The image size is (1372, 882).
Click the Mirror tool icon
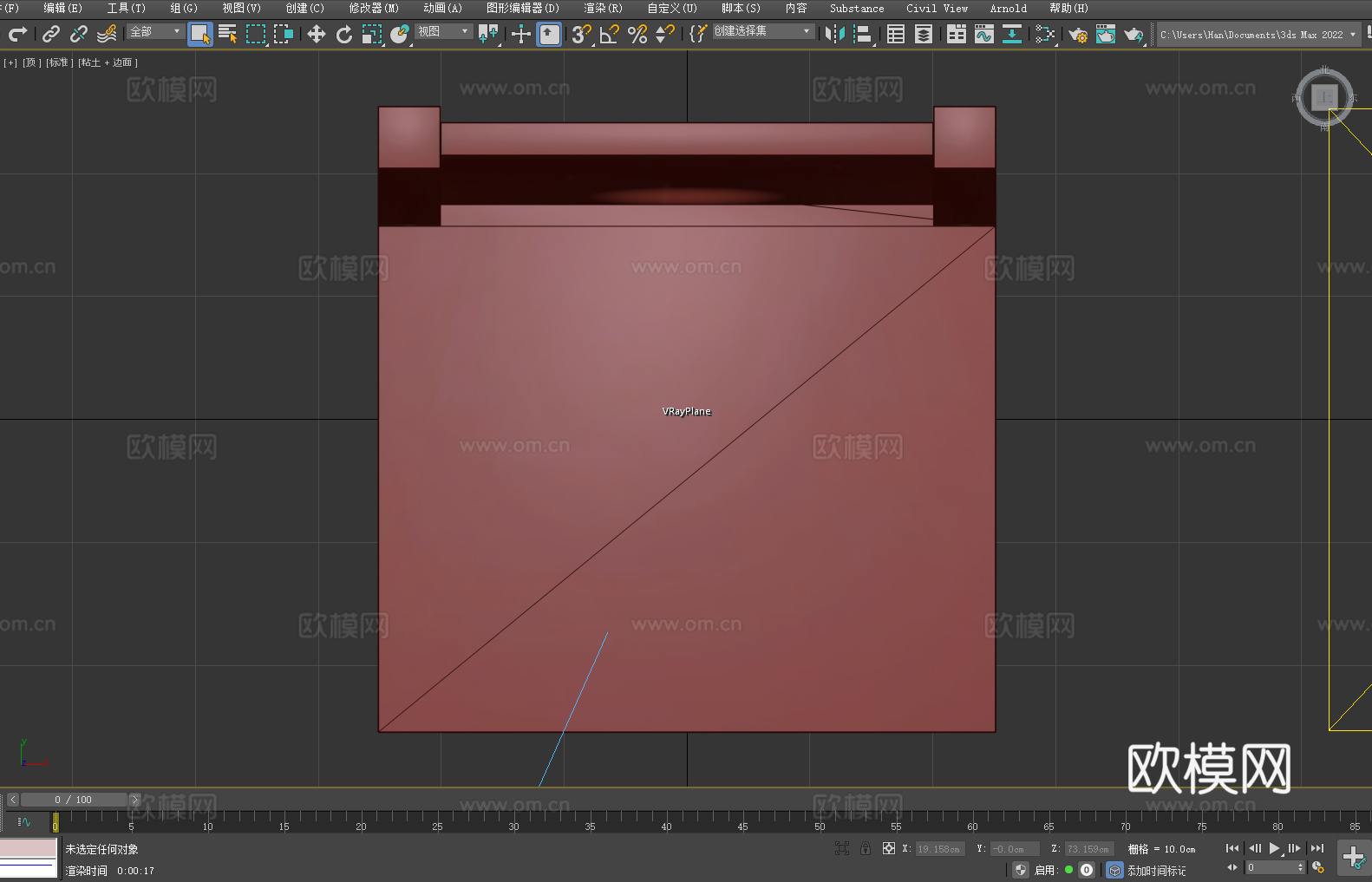pyautogui.click(x=835, y=34)
